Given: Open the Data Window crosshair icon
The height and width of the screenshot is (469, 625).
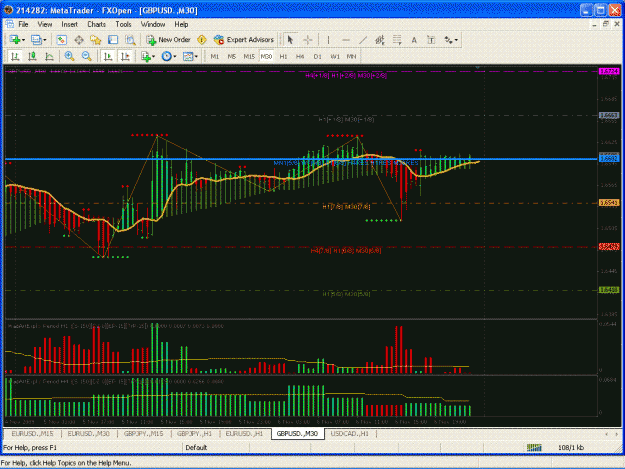Looking at the screenshot, I should tap(79, 40).
